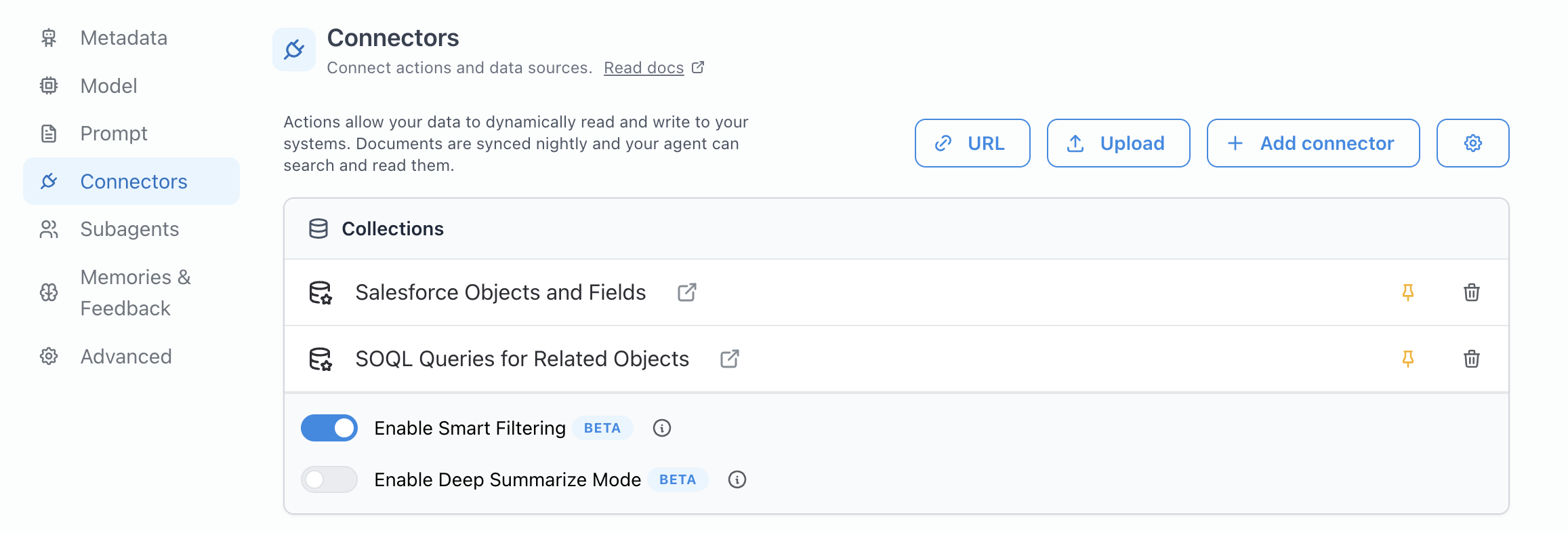Open the Memories & Feedback section
The width and height of the screenshot is (1568, 533).
click(135, 292)
